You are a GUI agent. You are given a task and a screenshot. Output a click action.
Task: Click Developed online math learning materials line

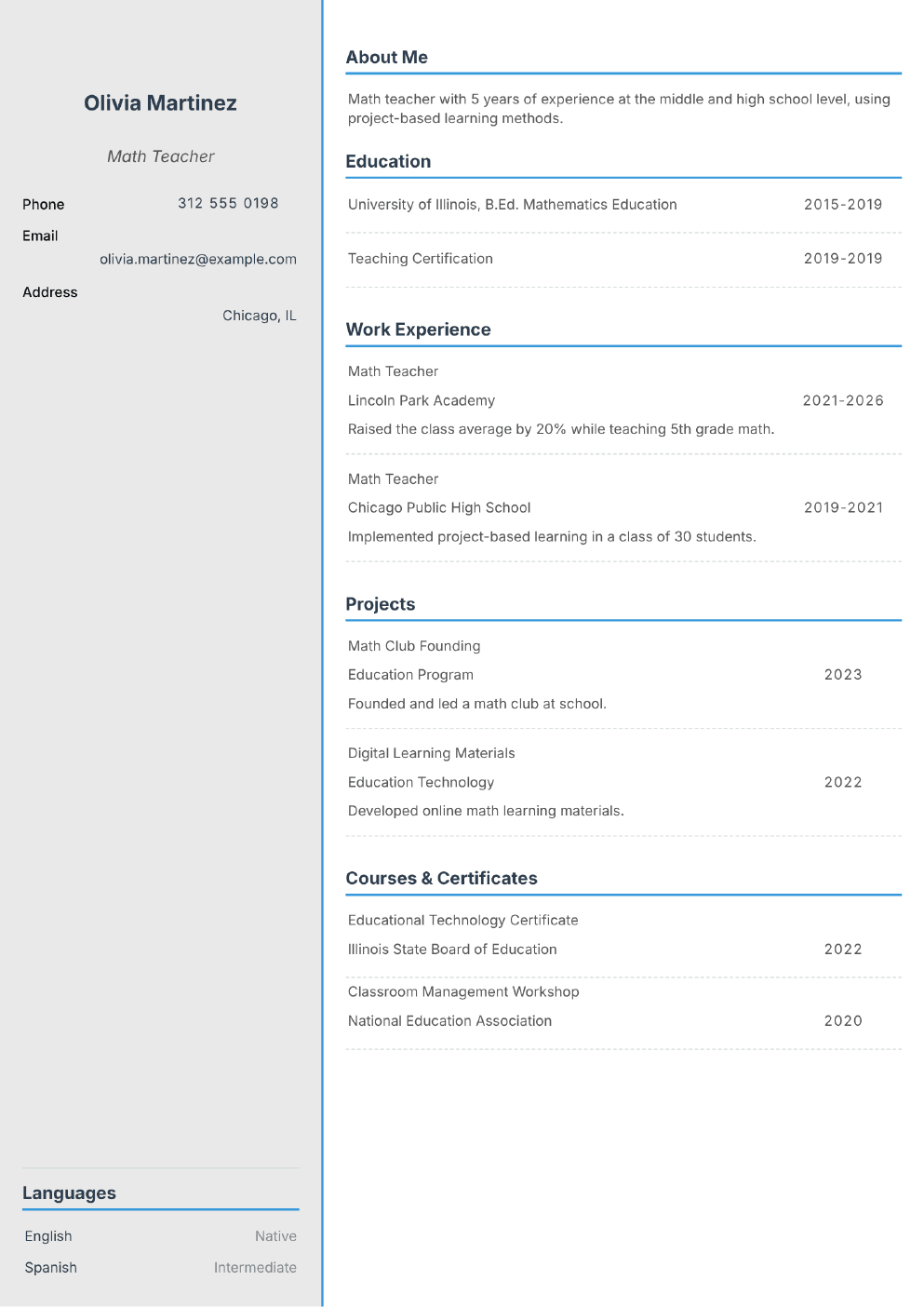(x=486, y=811)
